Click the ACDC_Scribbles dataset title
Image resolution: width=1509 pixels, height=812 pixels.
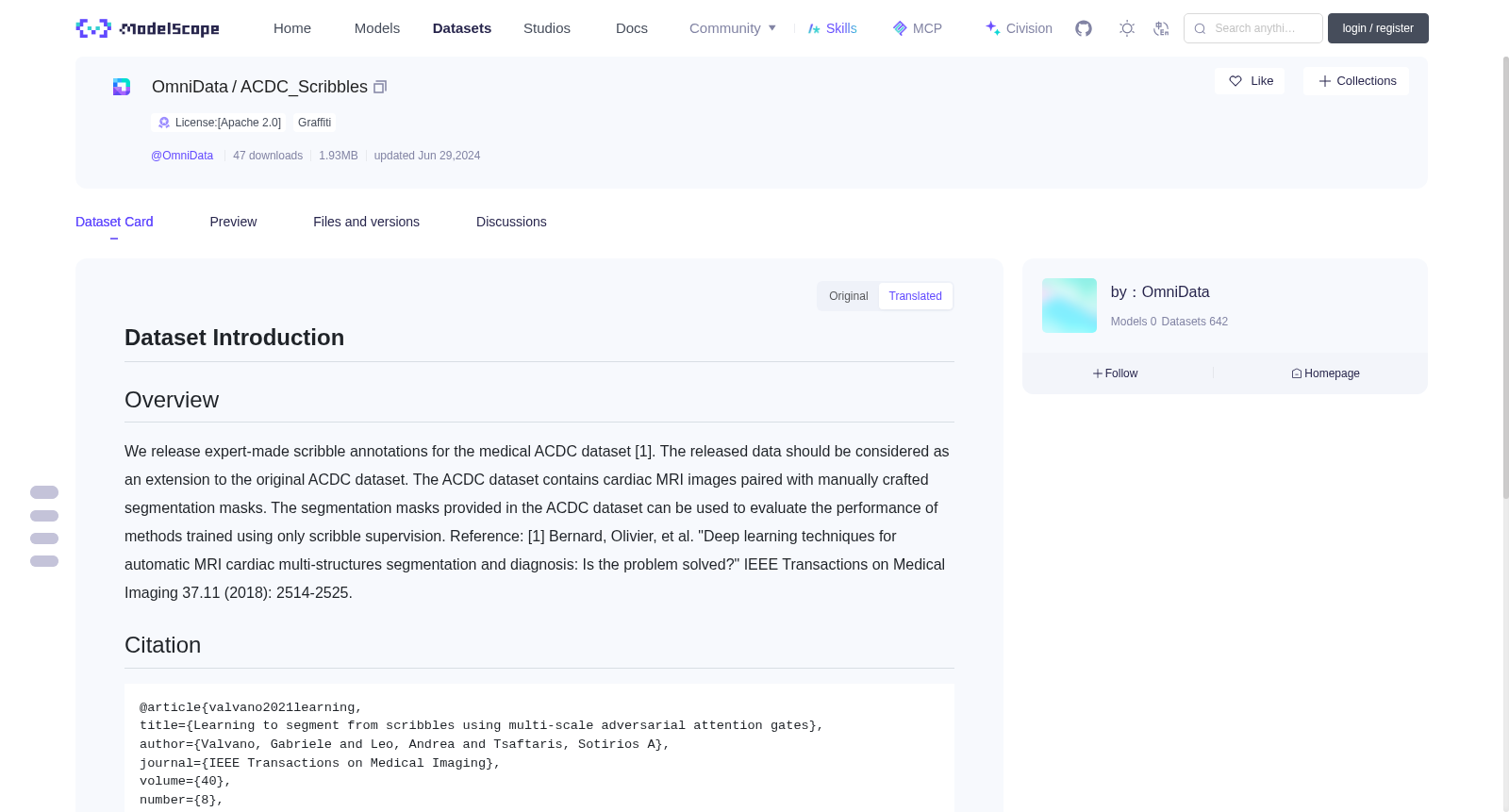click(304, 87)
